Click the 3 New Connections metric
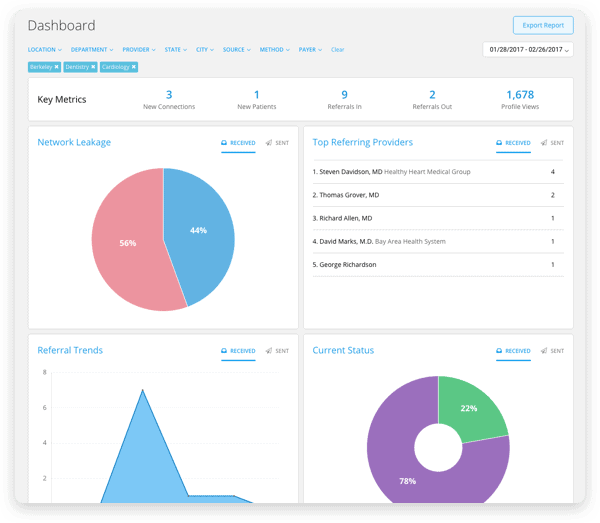The height and width of the screenshot is (523, 600). (169, 99)
